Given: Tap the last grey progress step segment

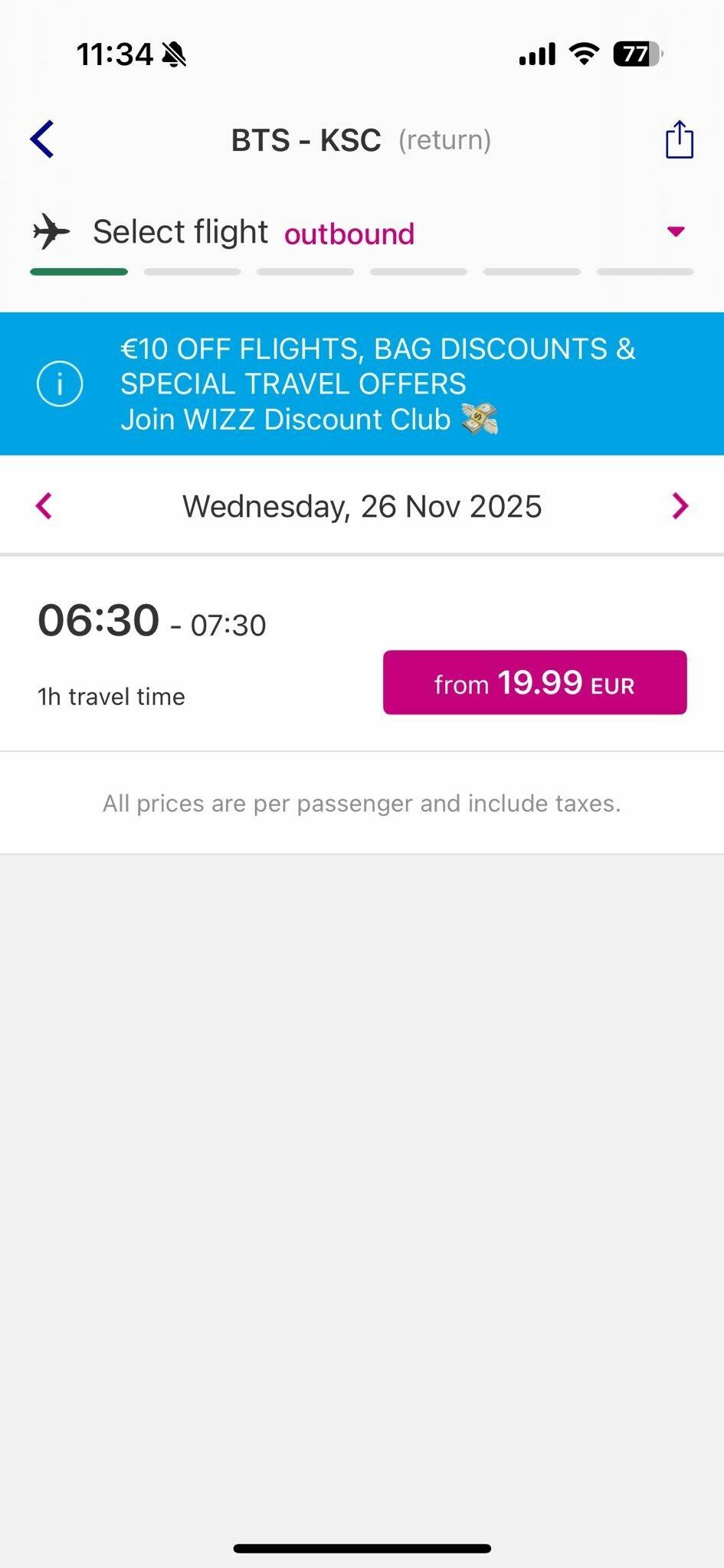Looking at the screenshot, I should coord(644,272).
